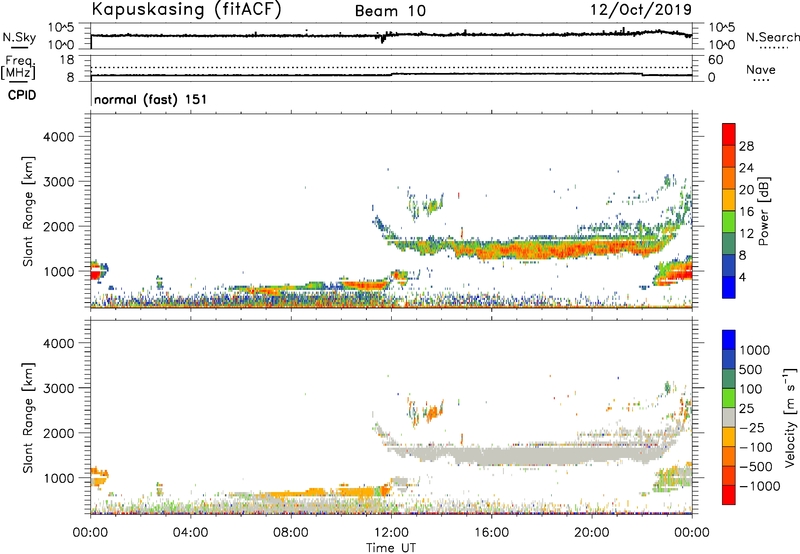Click the '500' velocity colorbar value
800x554 pixels.
coord(753,370)
